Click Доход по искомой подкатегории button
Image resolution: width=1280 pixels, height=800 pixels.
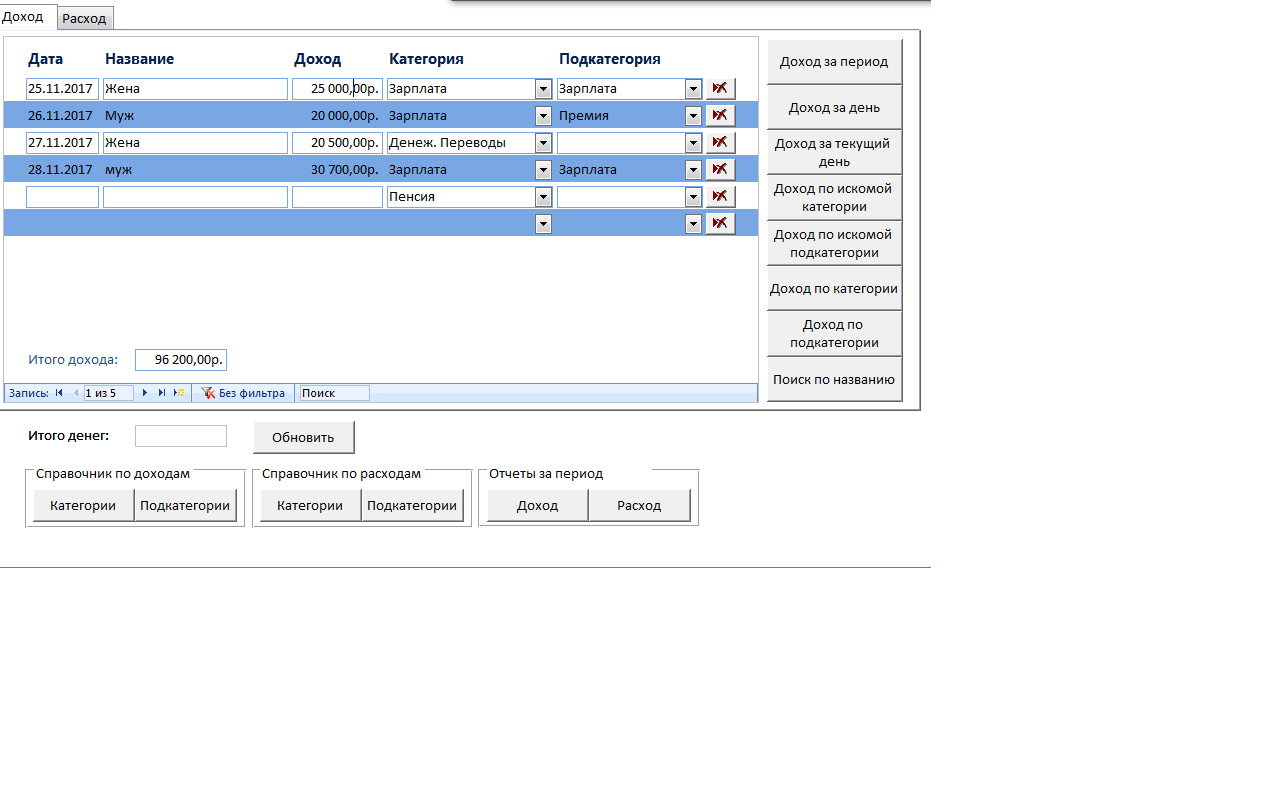click(834, 243)
